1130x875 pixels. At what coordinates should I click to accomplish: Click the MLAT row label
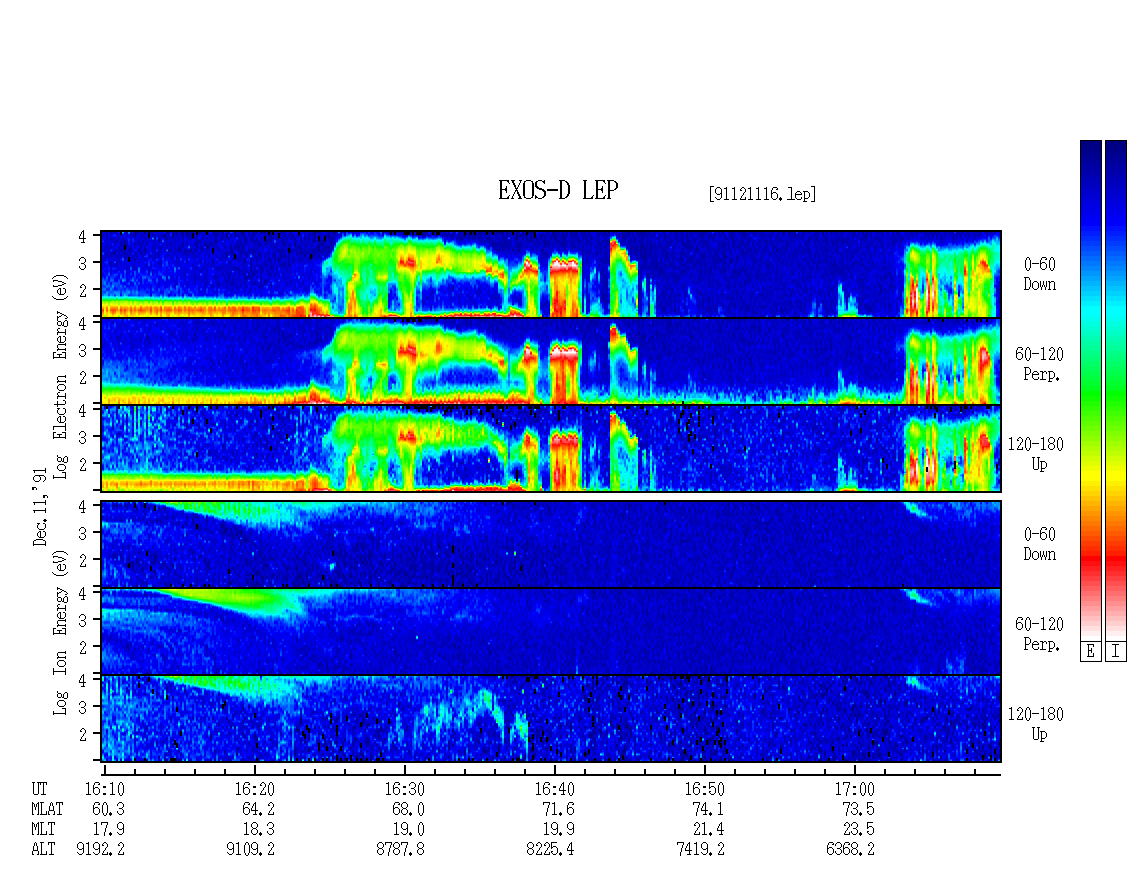point(47,809)
